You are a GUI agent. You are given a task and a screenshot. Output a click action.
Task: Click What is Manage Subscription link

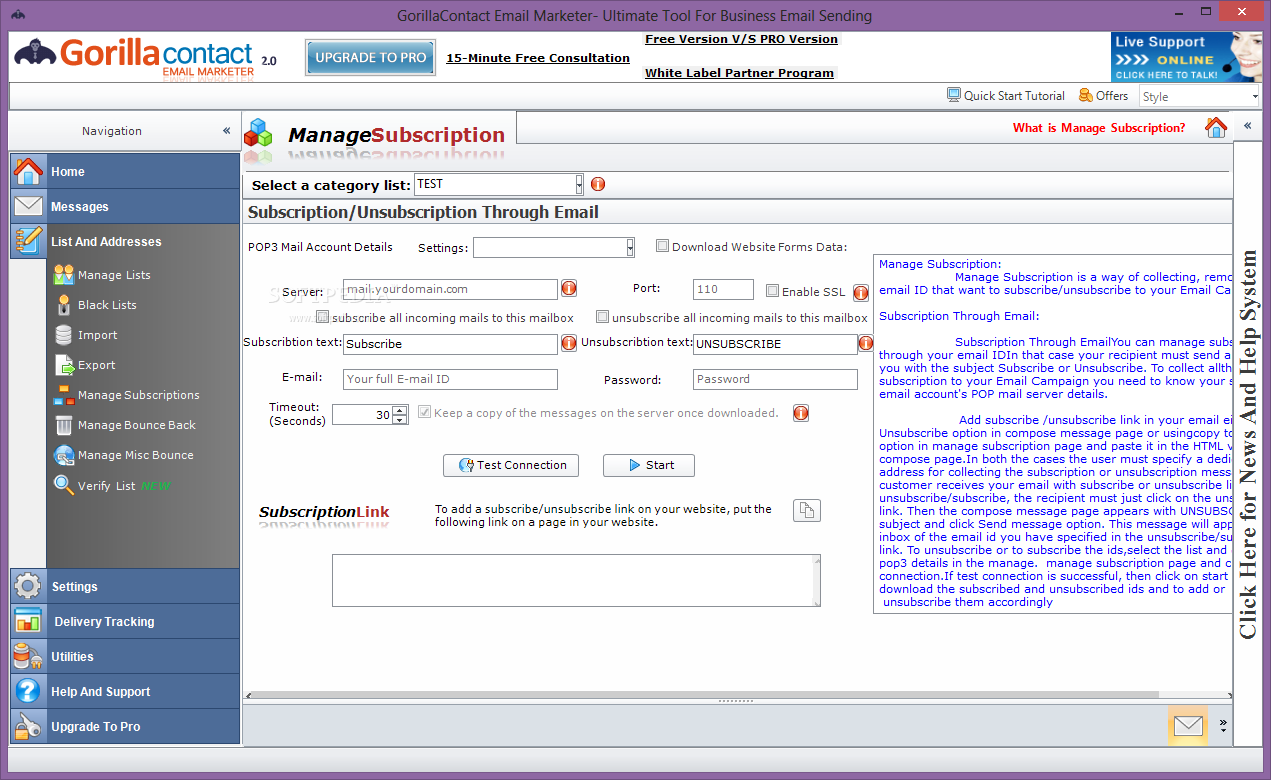pyautogui.click(x=1099, y=128)
